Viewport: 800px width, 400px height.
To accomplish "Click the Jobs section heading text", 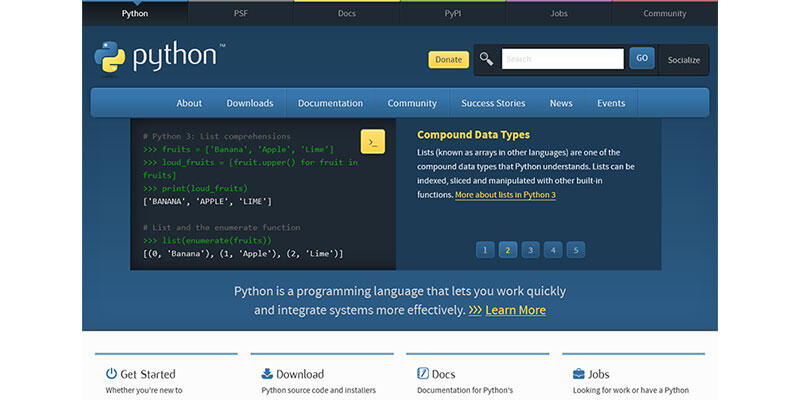I will [598, 374].
